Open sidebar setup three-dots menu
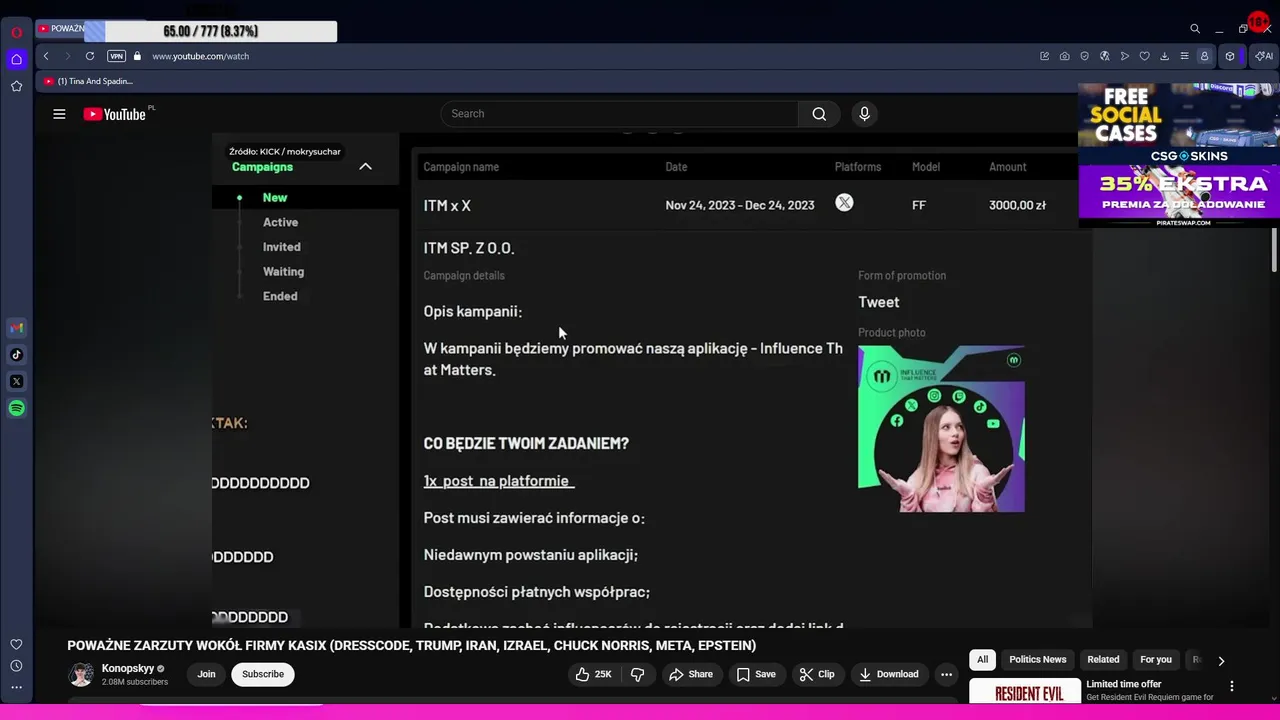The height and width of the screenshot is (720, 1280). 16,687
